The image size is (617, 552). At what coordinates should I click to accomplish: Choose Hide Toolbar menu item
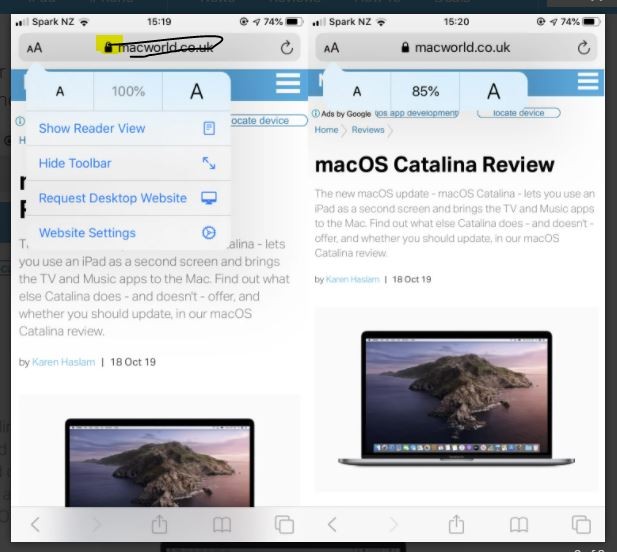[128, 163]
